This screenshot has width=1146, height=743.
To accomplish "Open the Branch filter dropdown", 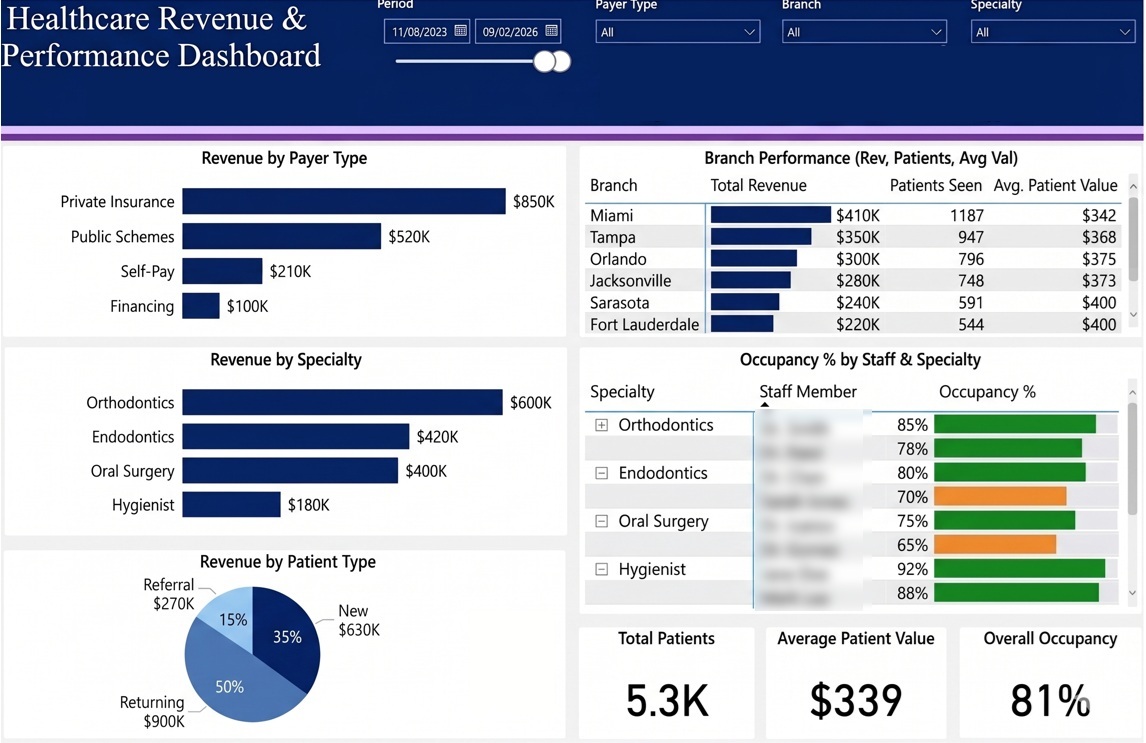I will 864,32.
